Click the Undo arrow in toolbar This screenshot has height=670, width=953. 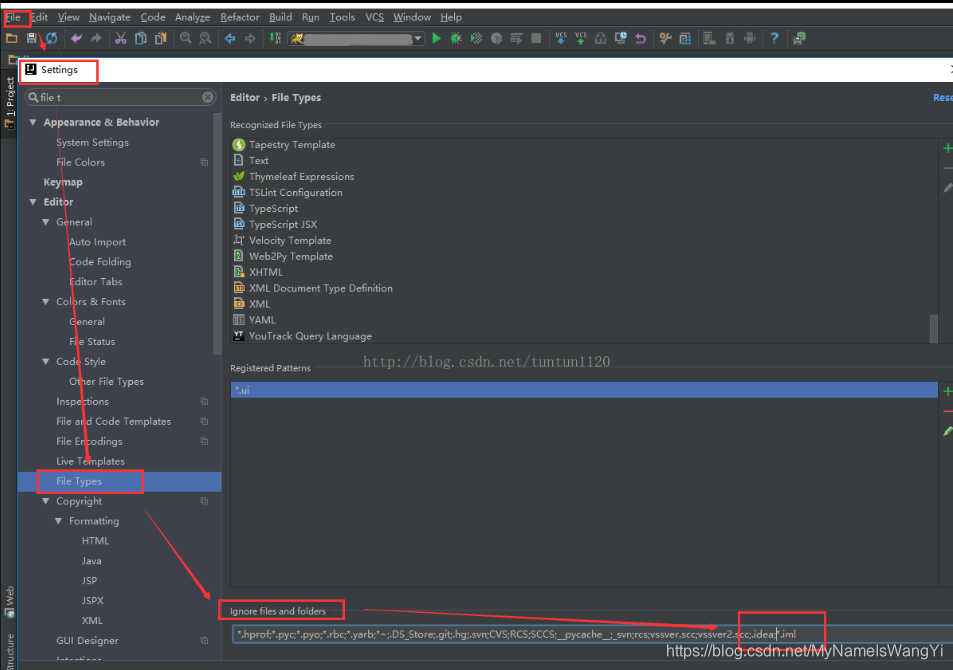76,38
